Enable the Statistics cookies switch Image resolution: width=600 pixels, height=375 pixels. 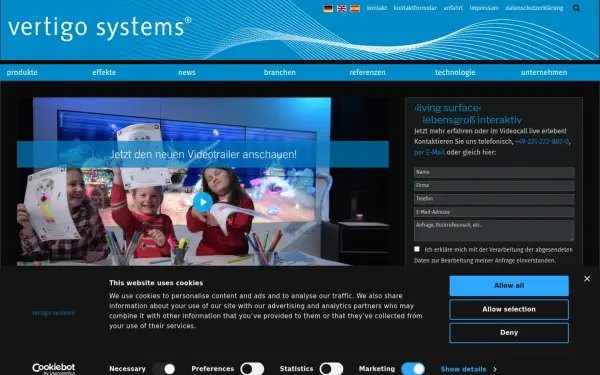click(x=331, y=369)
